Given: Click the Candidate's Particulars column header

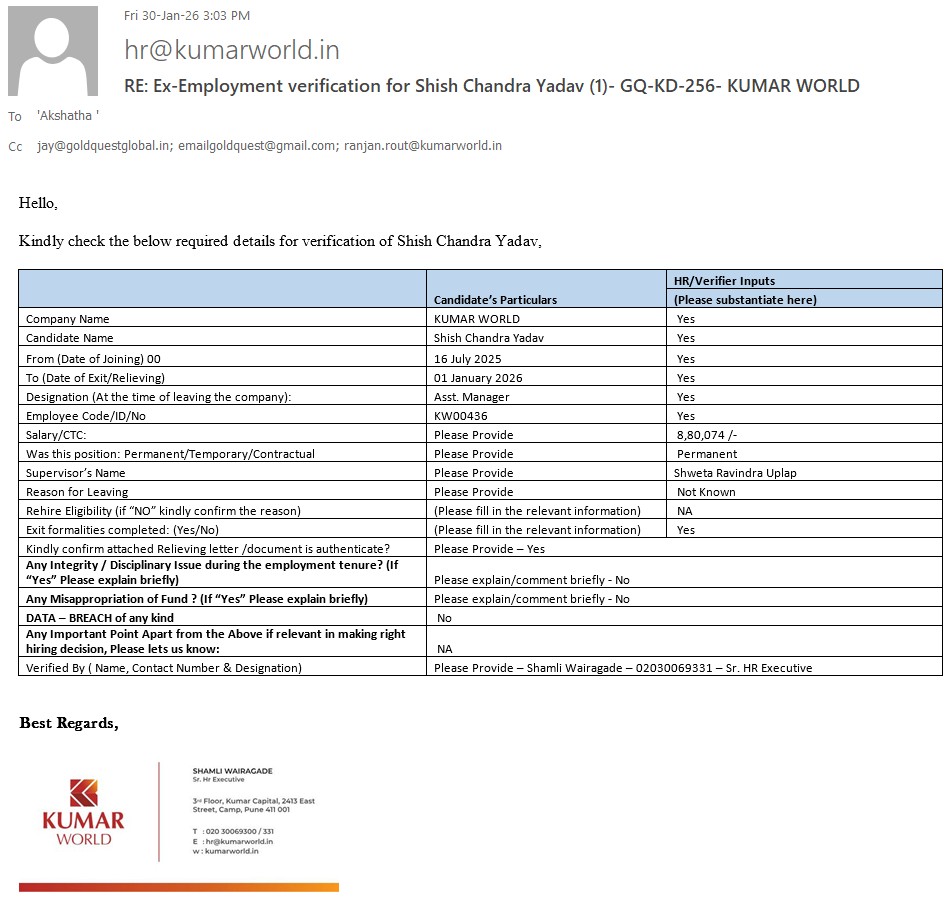Looking at the screenshot, I should coord(495,299).
